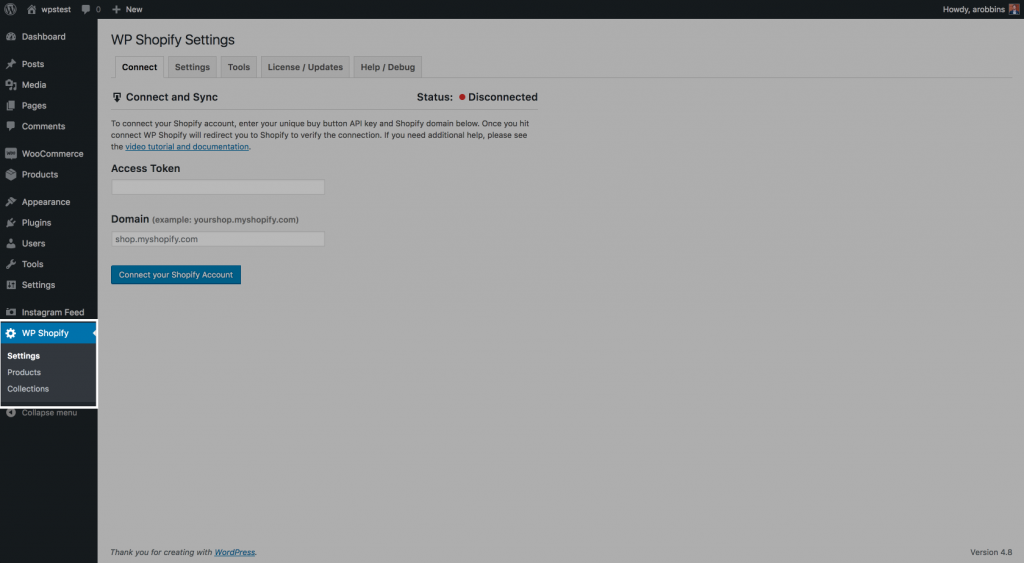Open the Help / Debug tab

click(x=387, y=67)
